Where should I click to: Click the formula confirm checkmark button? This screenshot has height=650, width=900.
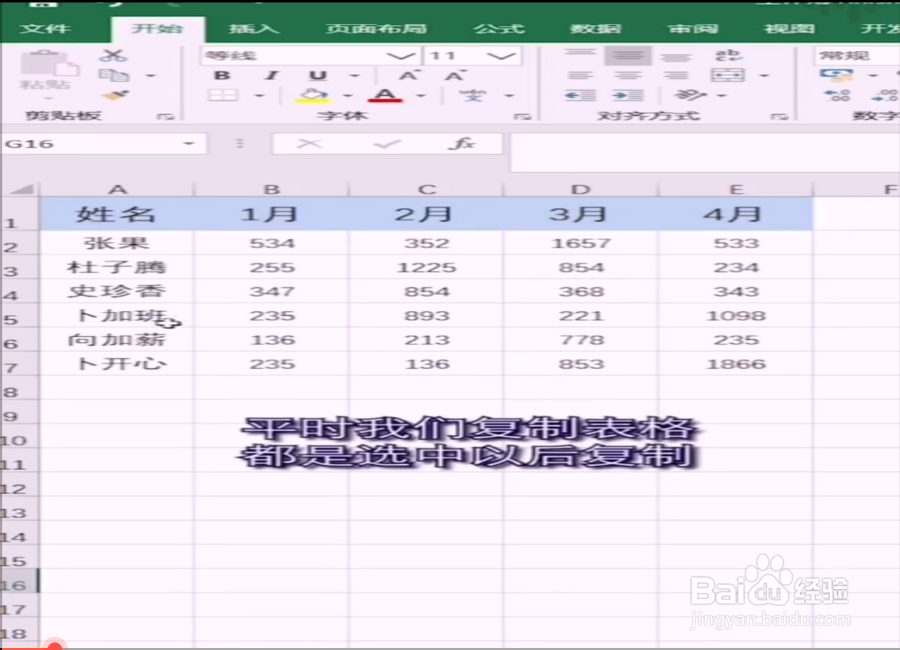coord(387,144)
